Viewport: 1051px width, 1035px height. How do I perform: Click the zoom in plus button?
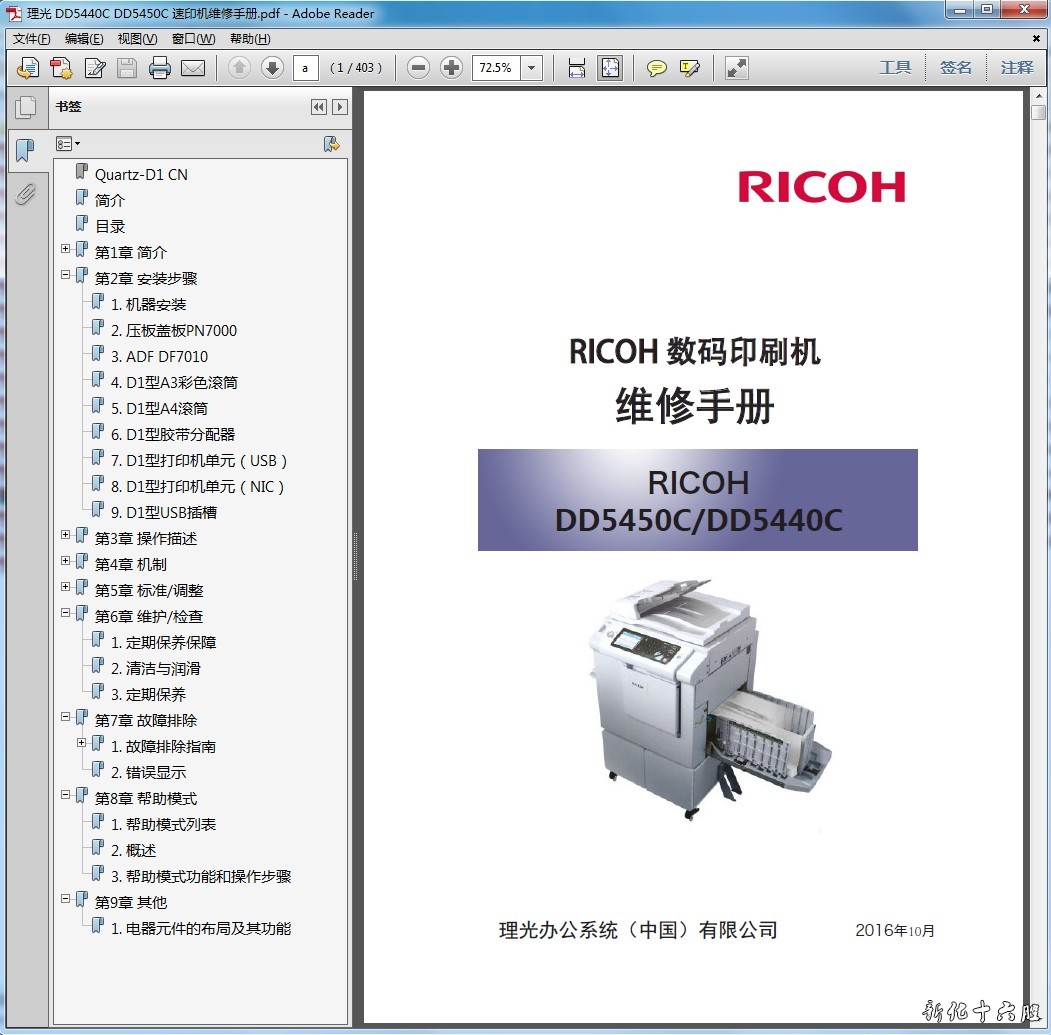click(x=451, y=68)
